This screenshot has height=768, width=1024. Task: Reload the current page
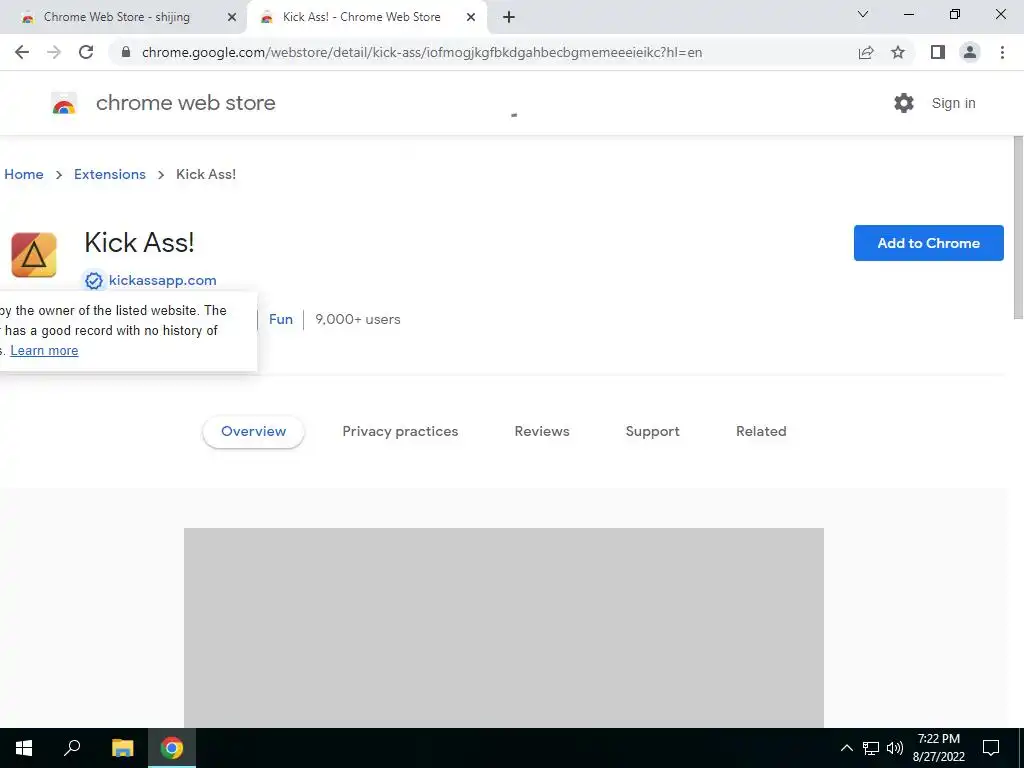pyautogui.click(x=86, y=52)
